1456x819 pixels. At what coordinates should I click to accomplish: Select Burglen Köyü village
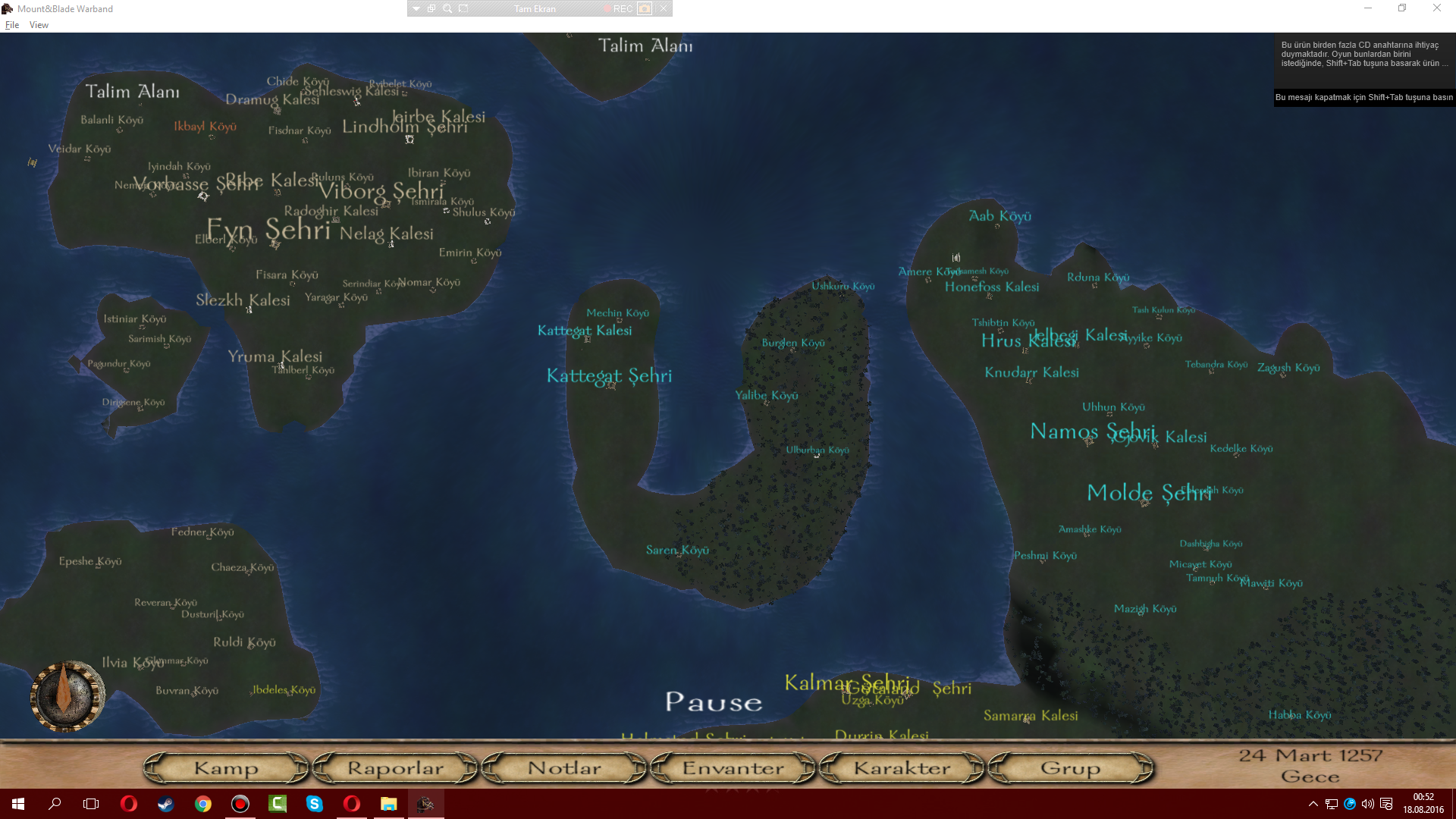click(793, 343)
